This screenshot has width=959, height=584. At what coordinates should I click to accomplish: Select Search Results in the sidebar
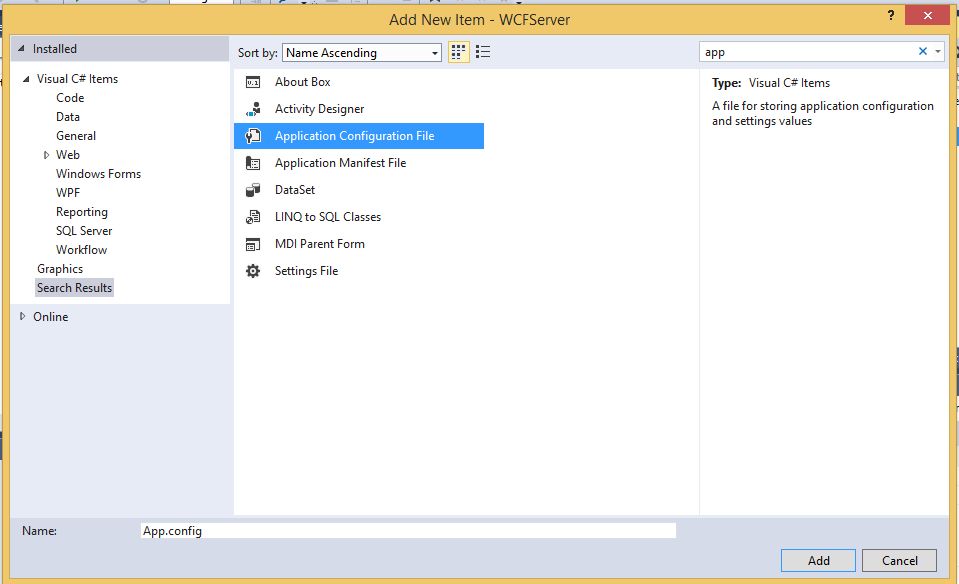click(74, 287)
